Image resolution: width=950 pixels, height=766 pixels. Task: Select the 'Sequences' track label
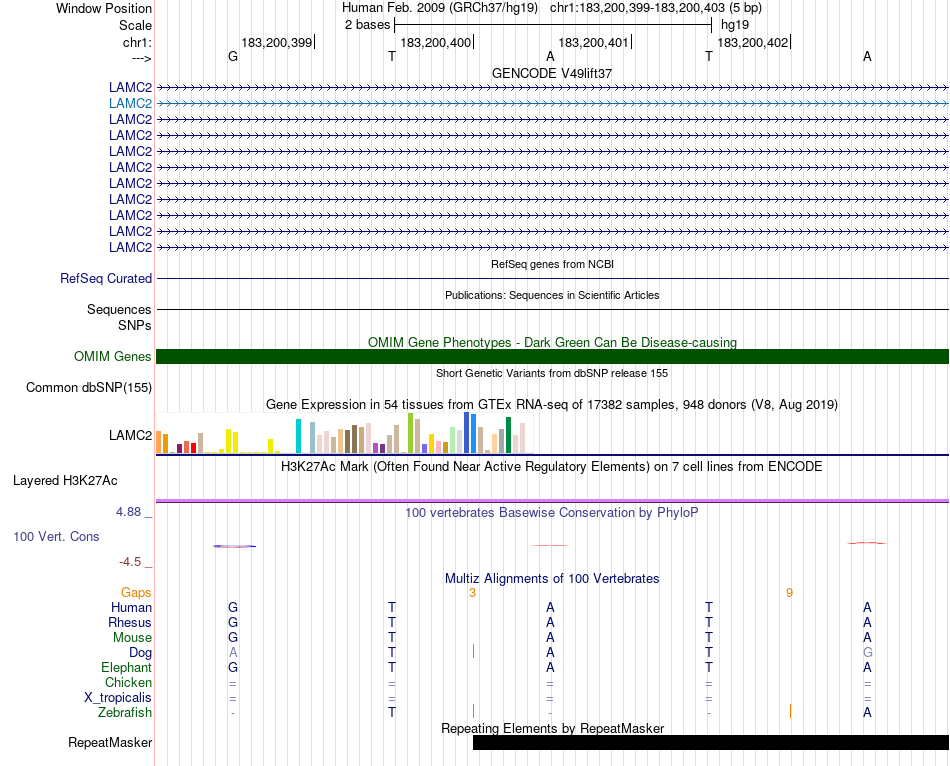coord(119,310)
